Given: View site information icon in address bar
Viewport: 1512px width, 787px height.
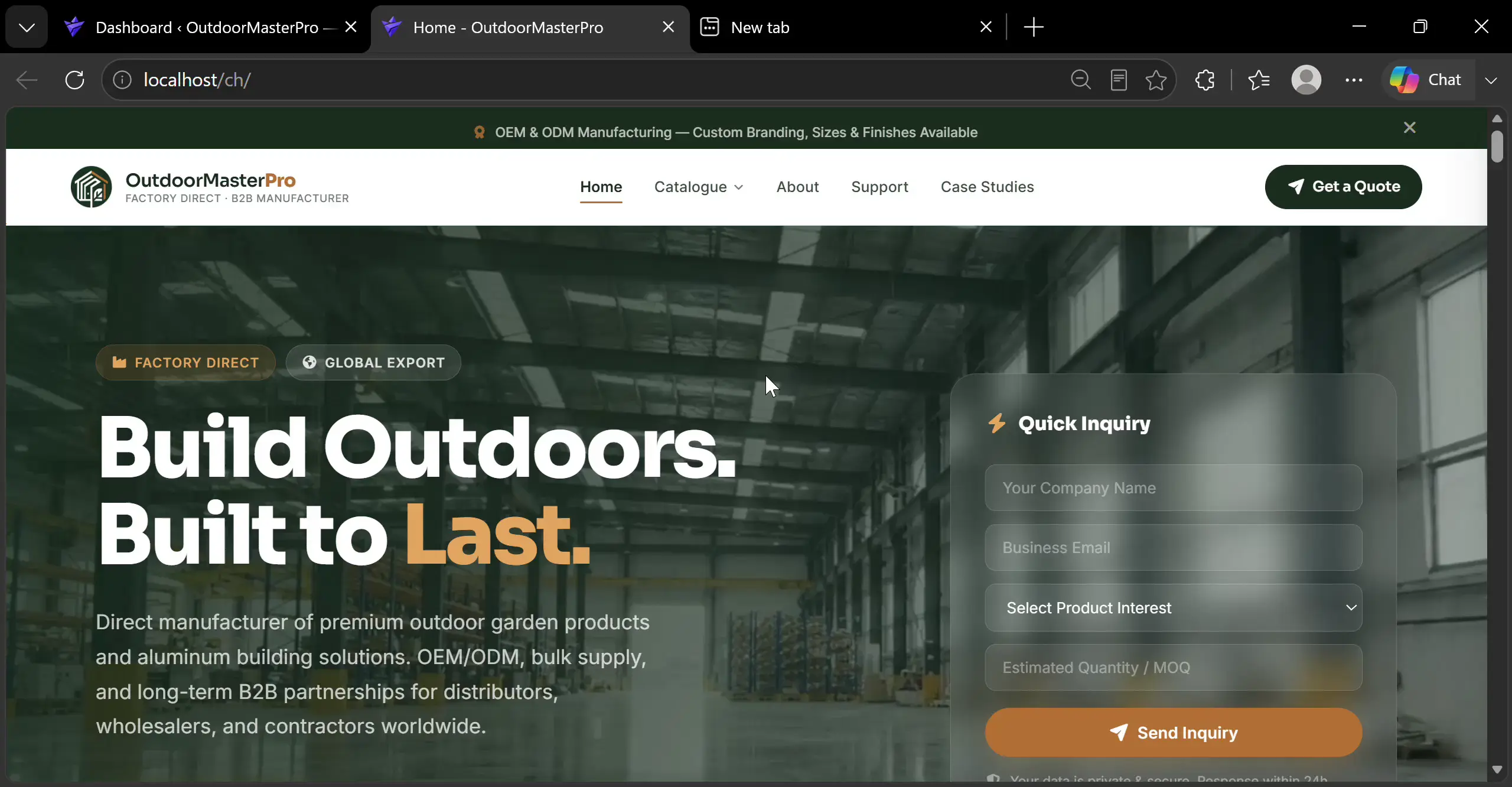Looking at the screenshot, I should point(122,80).
